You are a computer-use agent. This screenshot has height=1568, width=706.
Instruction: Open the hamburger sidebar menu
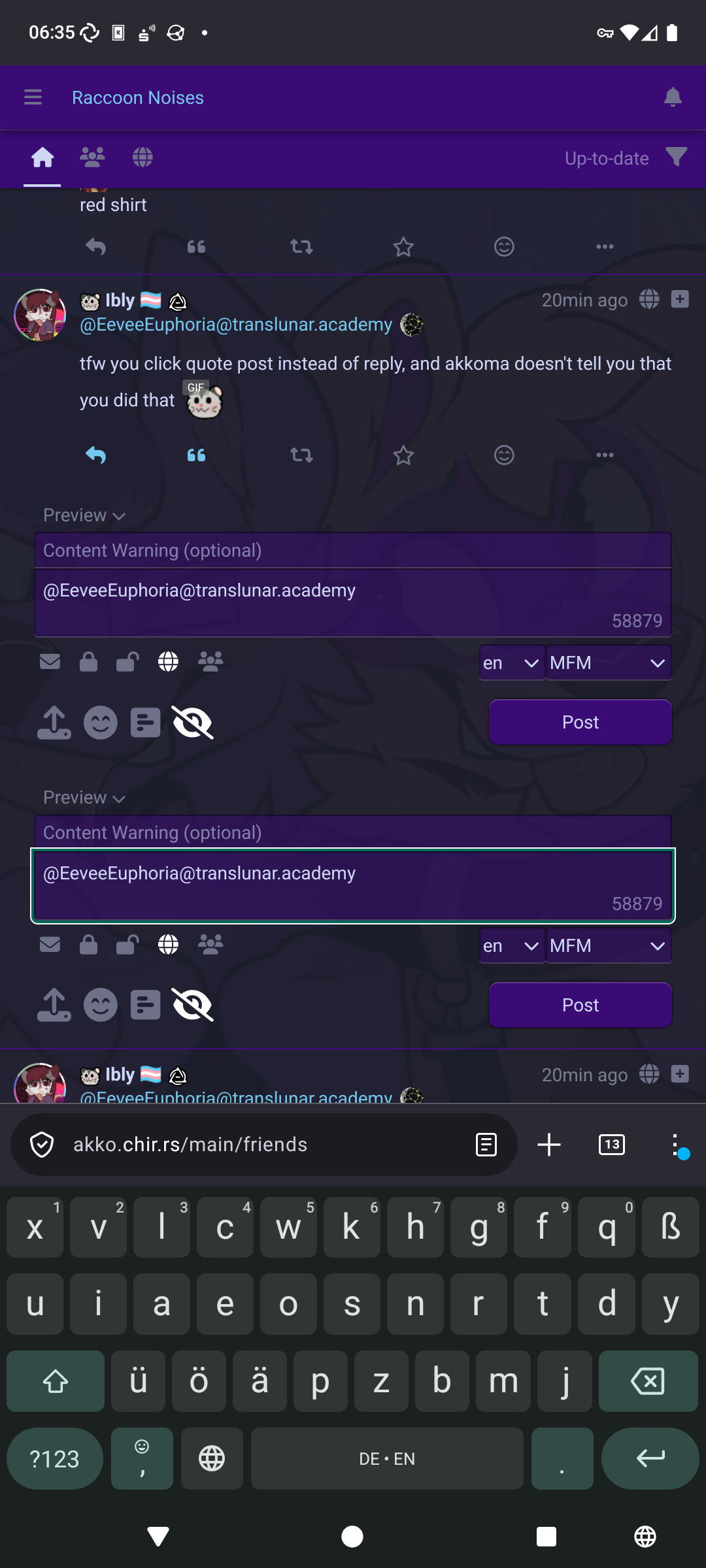(x=33, y=97)
